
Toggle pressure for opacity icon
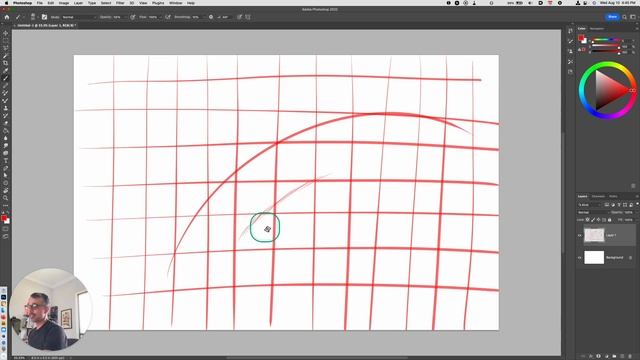tap(133, 17)
